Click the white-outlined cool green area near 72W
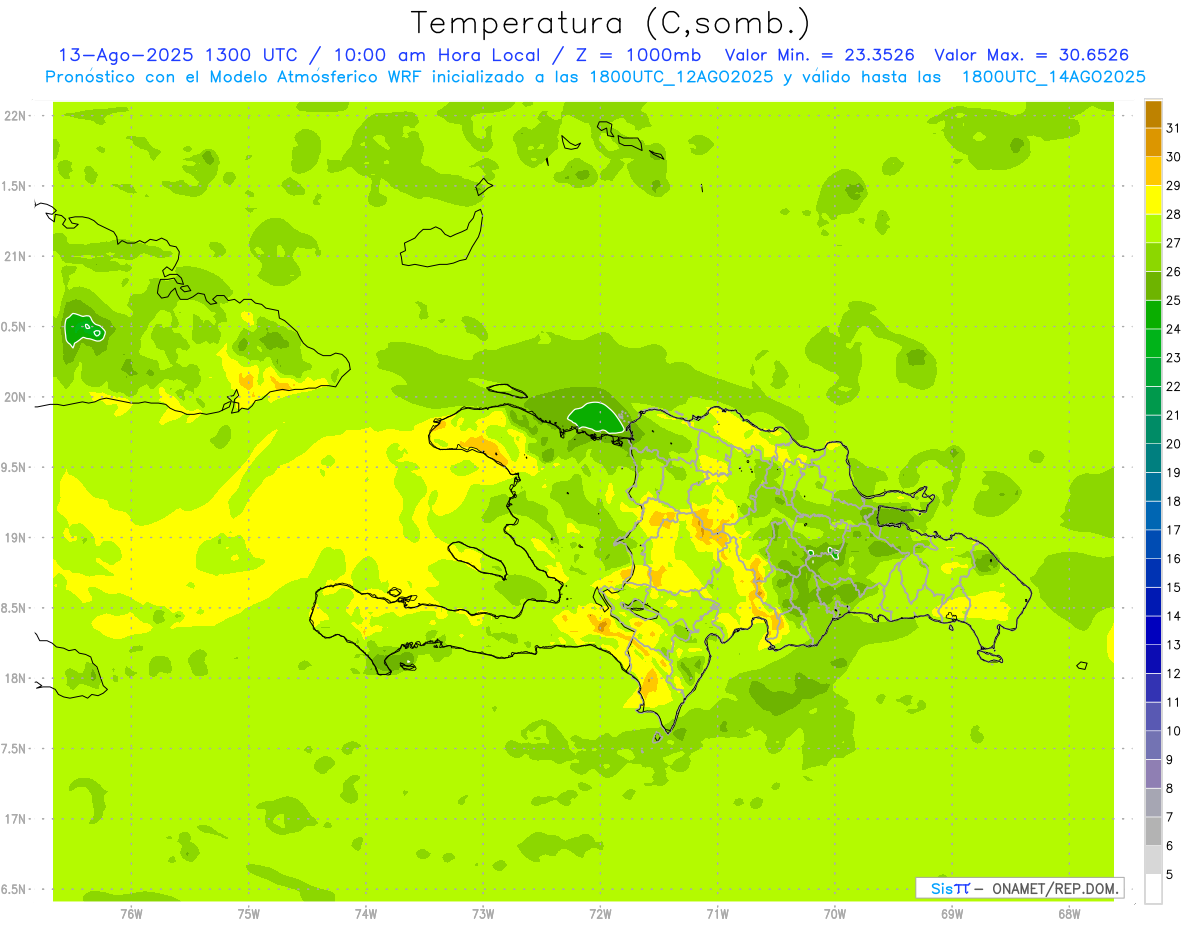The width and height of the screenshot is (1200, 927). click(595, 417)
